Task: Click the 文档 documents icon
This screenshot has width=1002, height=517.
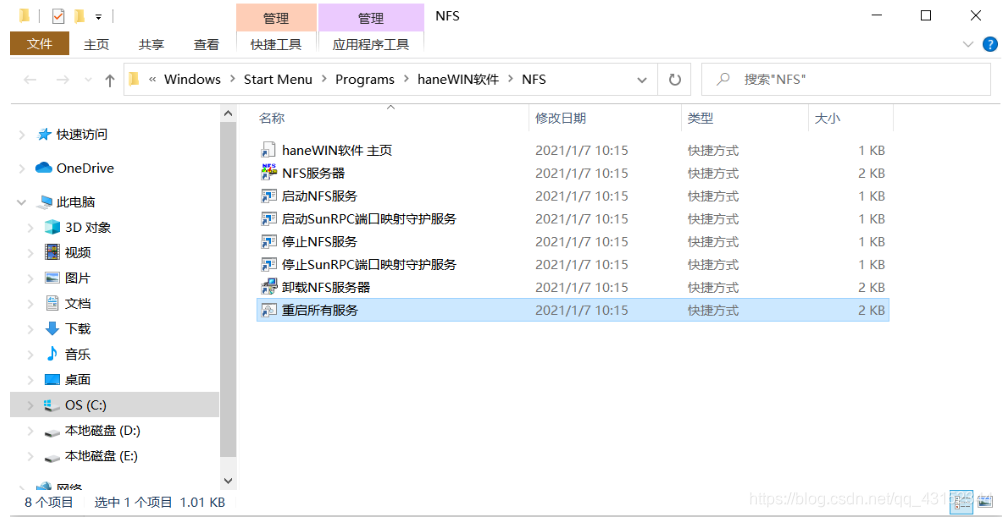Action: pos(52,303)
